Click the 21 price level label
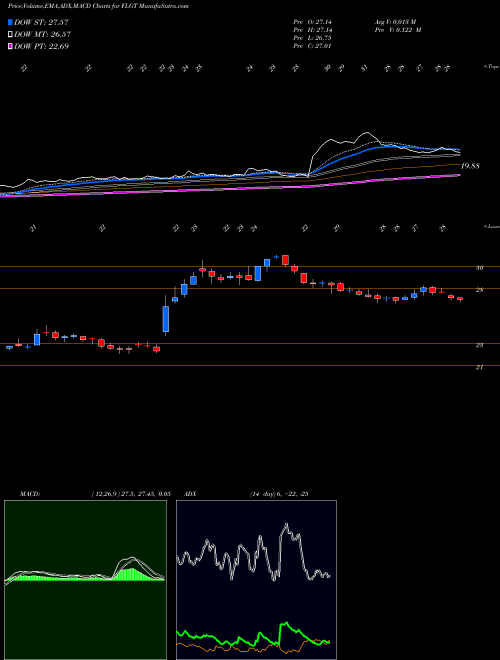Screen dimensions: 500x660 tap(479, 367)
